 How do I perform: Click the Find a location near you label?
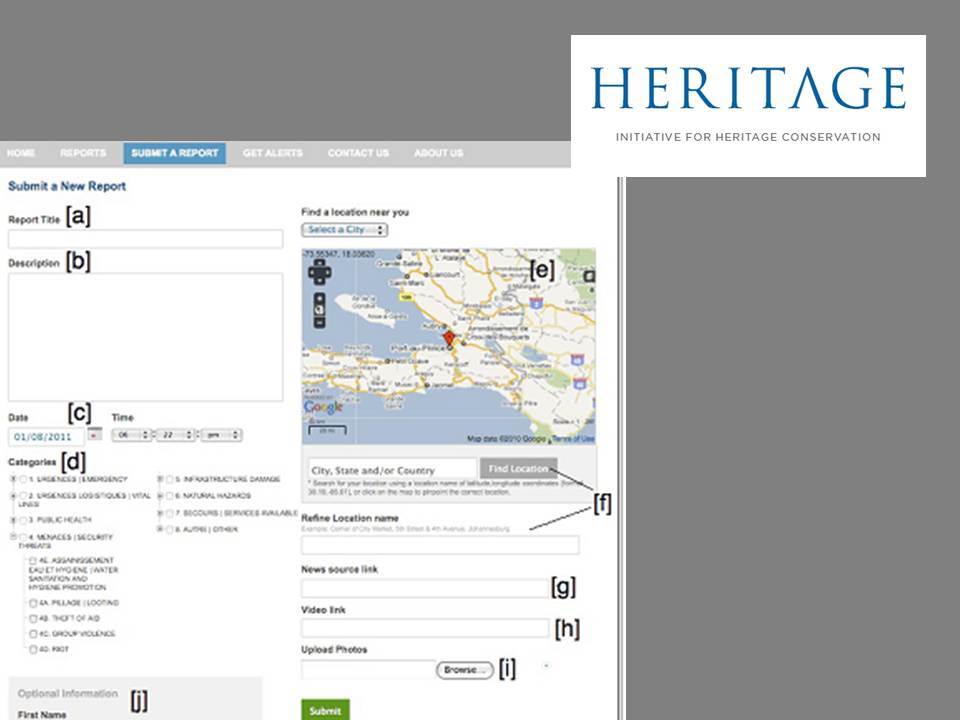coord(355,212)
